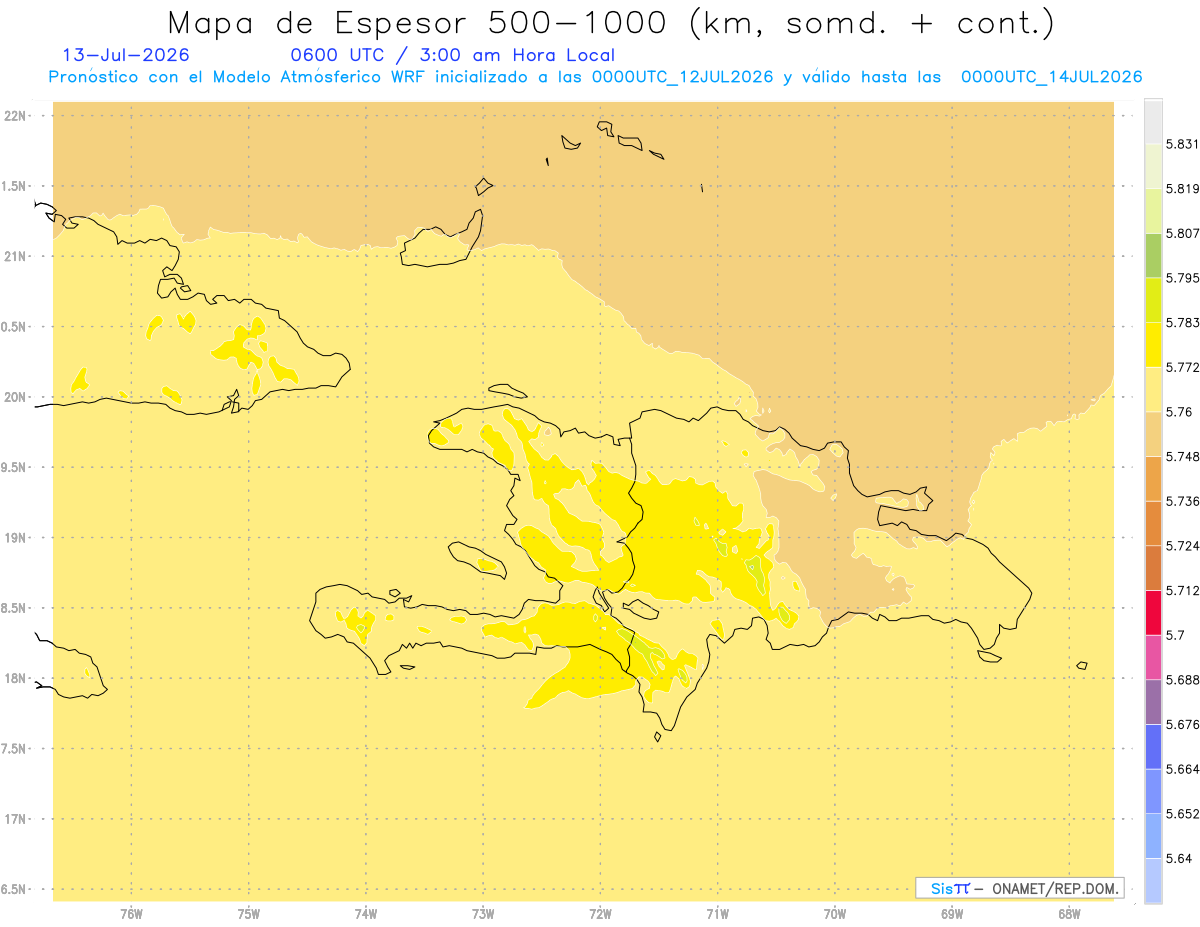Click the 19N latitude label
Image resolution: width=1200 pixels, height=927 pixels.
[x=17, y=538]
